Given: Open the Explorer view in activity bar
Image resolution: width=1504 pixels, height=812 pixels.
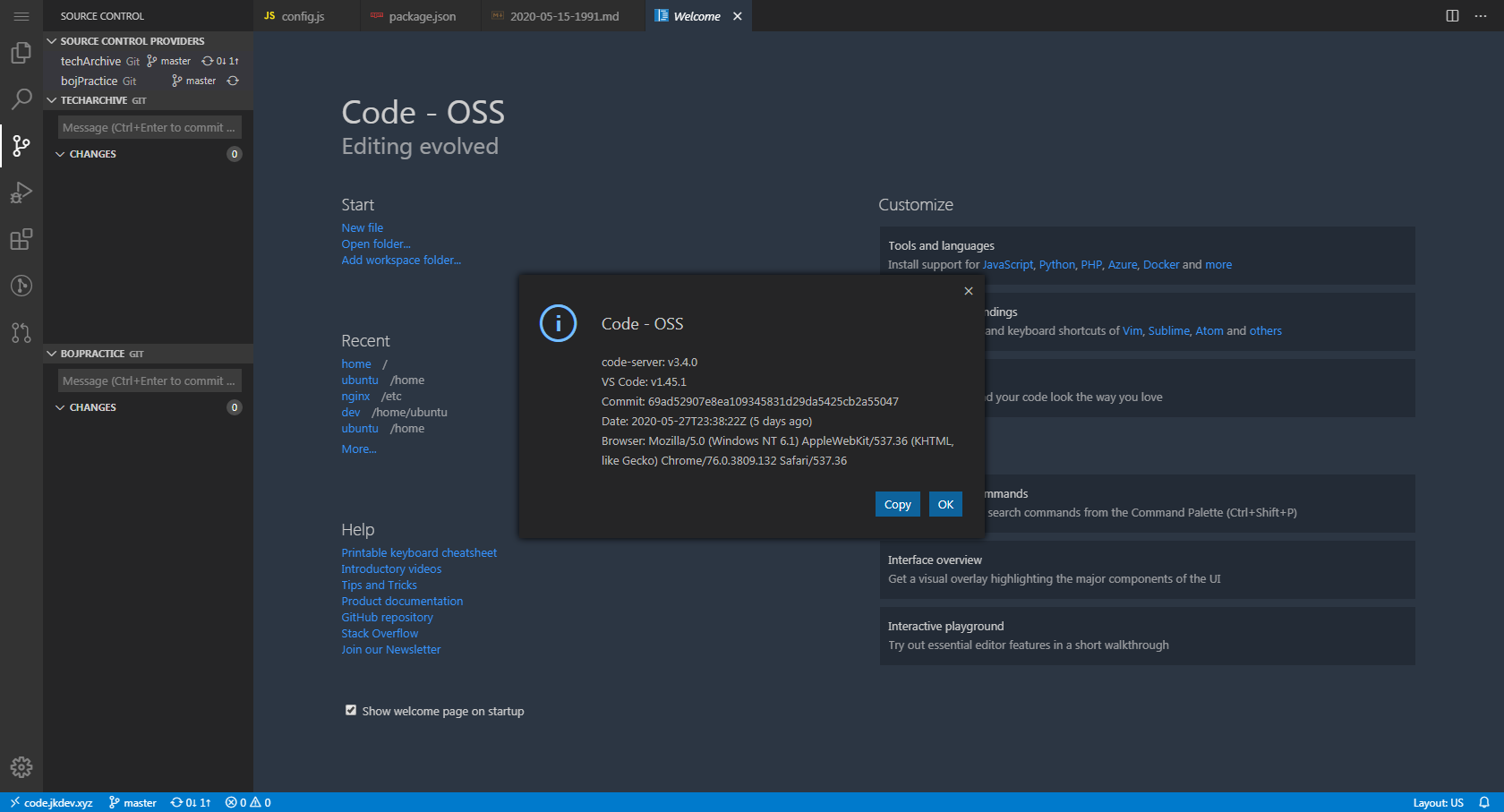Looking at the screenshot, I should [21, 54].
